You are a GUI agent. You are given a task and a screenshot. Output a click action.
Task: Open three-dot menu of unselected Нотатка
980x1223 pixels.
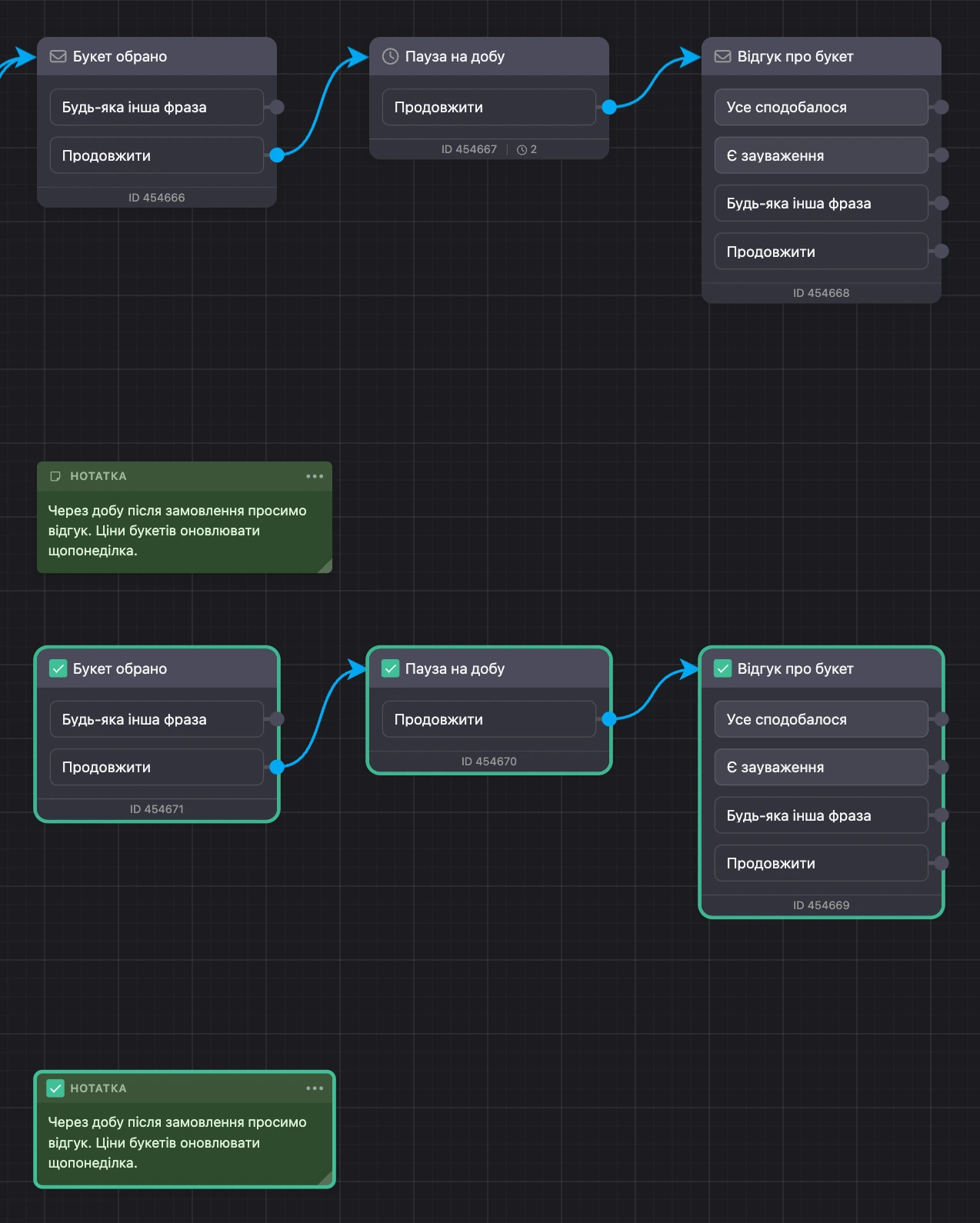pyautogui.click(x=315, y=476)
